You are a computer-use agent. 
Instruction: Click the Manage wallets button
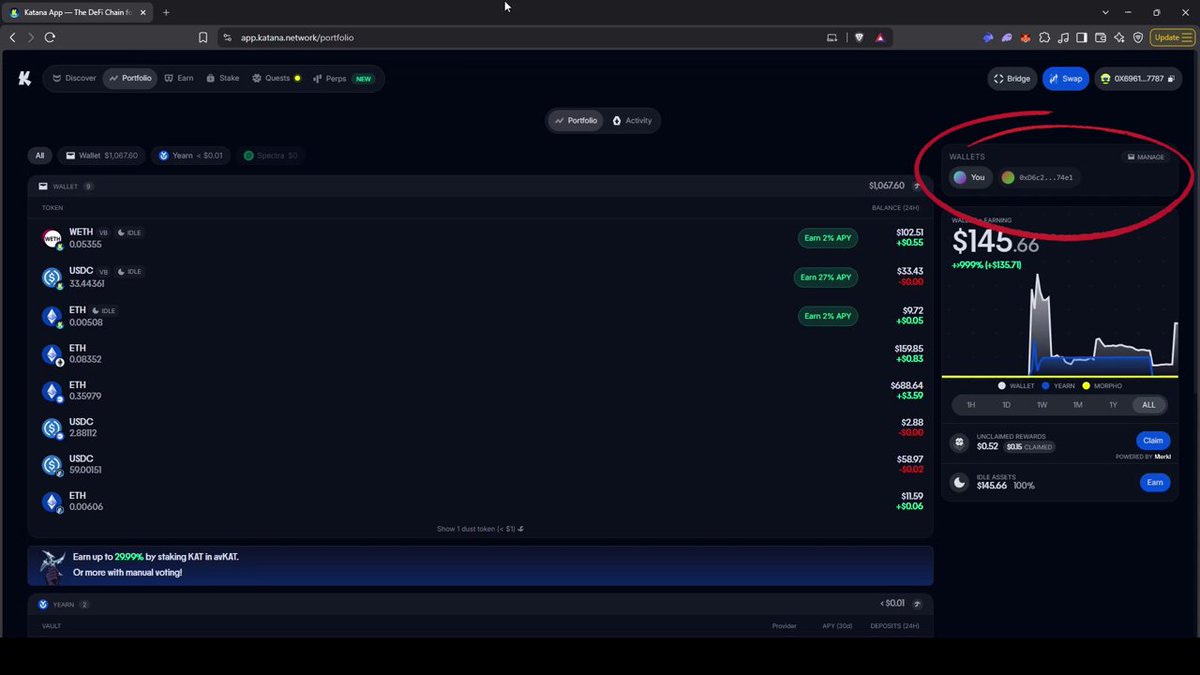(1146, 157)
